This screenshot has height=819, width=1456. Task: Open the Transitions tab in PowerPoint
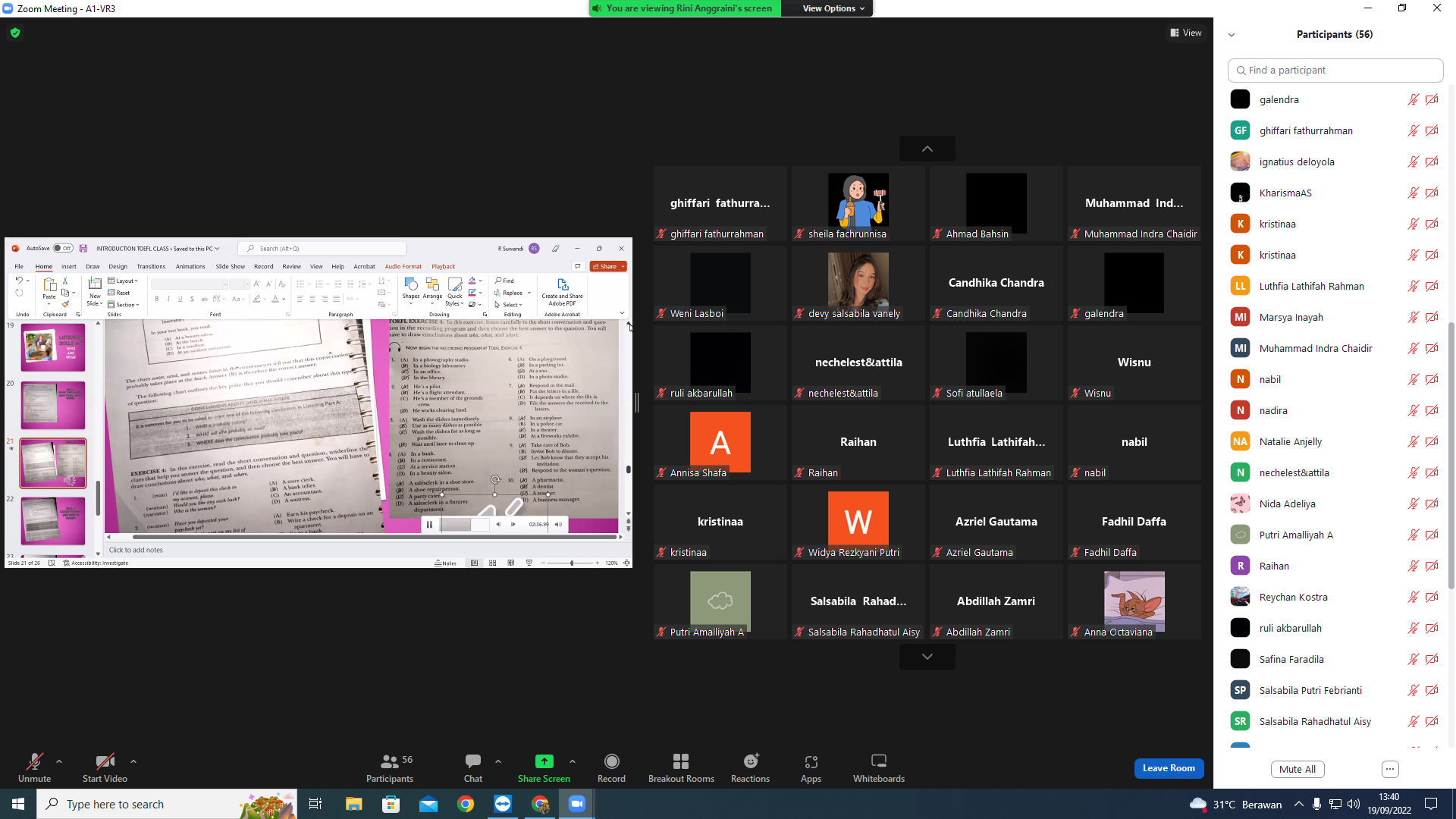(x=151, y=266)
